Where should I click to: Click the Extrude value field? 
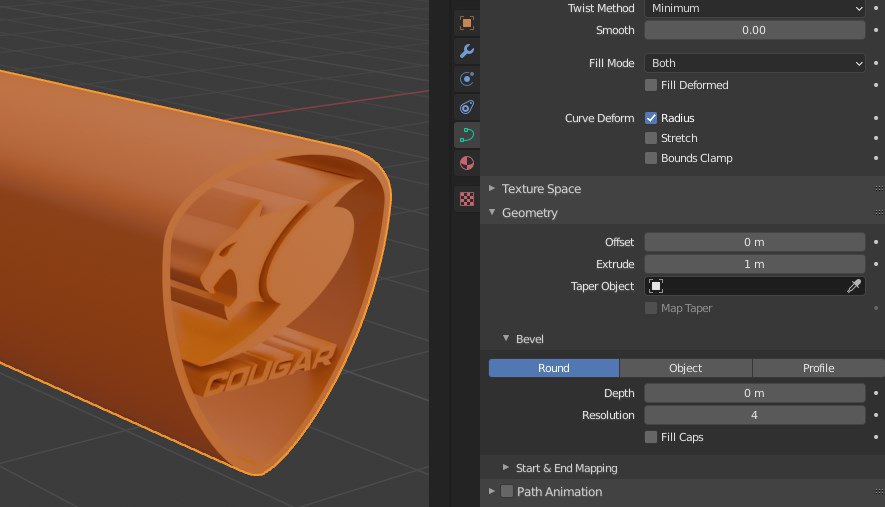[x=755, y=264]
